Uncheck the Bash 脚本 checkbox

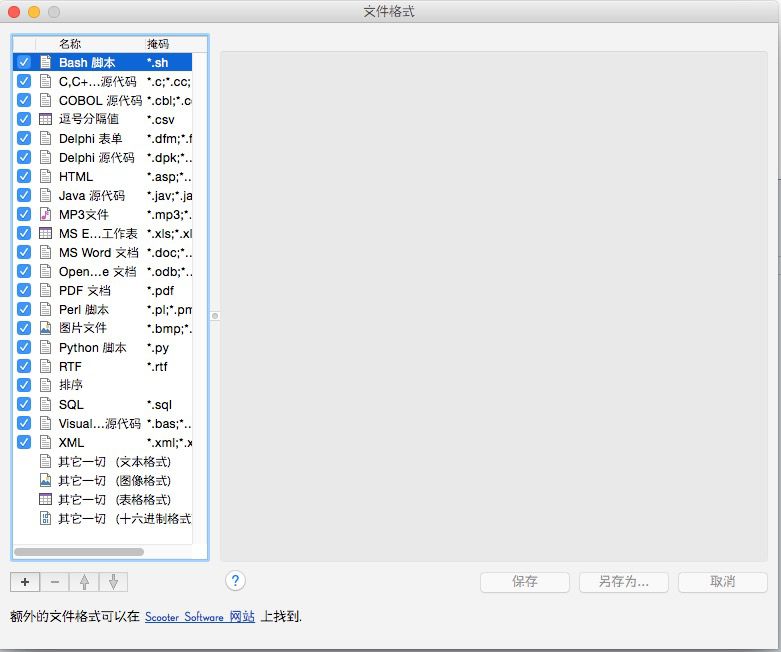coord(24,62)
